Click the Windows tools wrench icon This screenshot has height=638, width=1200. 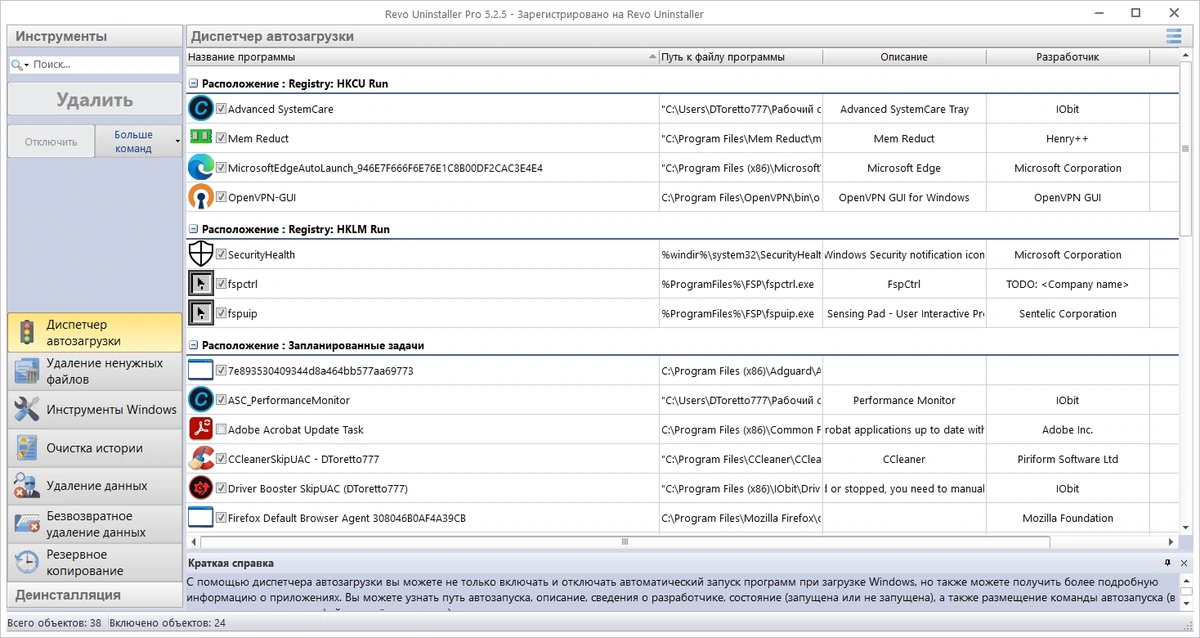[27, 409]
